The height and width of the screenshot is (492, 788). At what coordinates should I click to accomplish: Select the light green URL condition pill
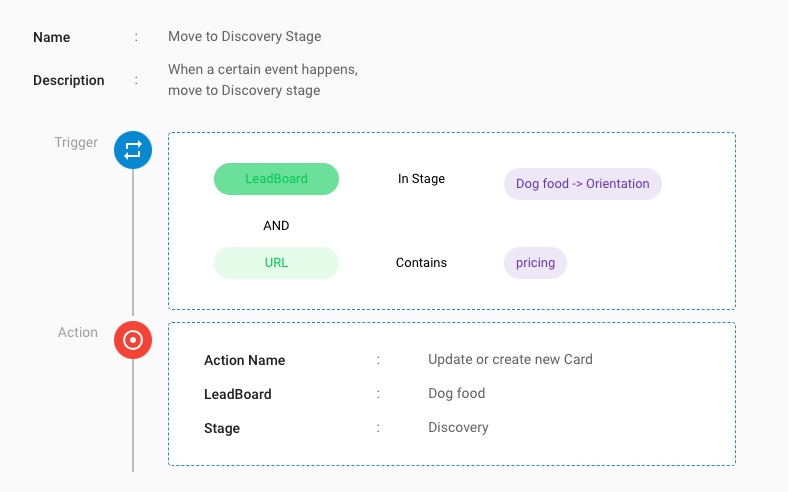tap(276, 263)
